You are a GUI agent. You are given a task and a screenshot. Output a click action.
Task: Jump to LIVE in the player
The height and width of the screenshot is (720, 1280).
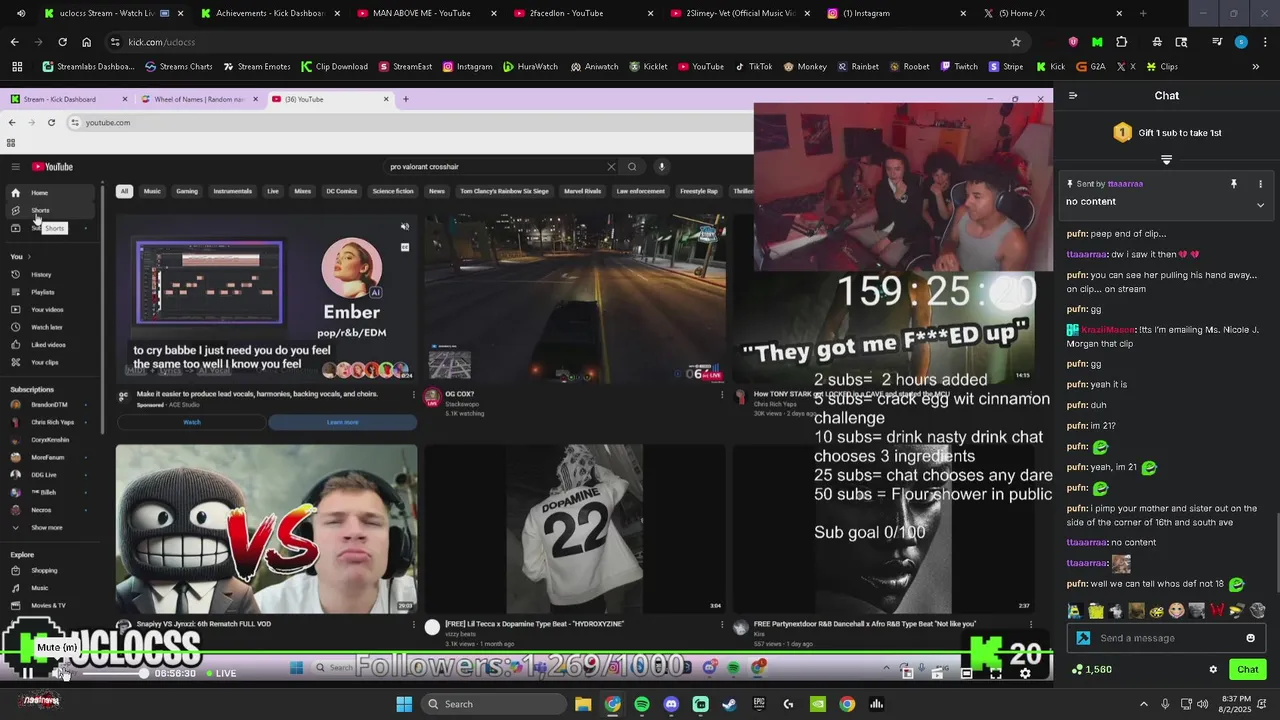coord(221,673)
